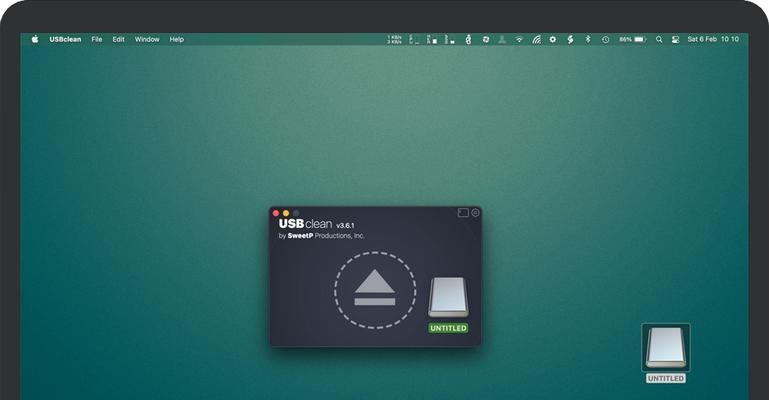Open the Apple menu
Image resolution: width=769 pixels, height=400 pixels.
[x=35, y=39]
